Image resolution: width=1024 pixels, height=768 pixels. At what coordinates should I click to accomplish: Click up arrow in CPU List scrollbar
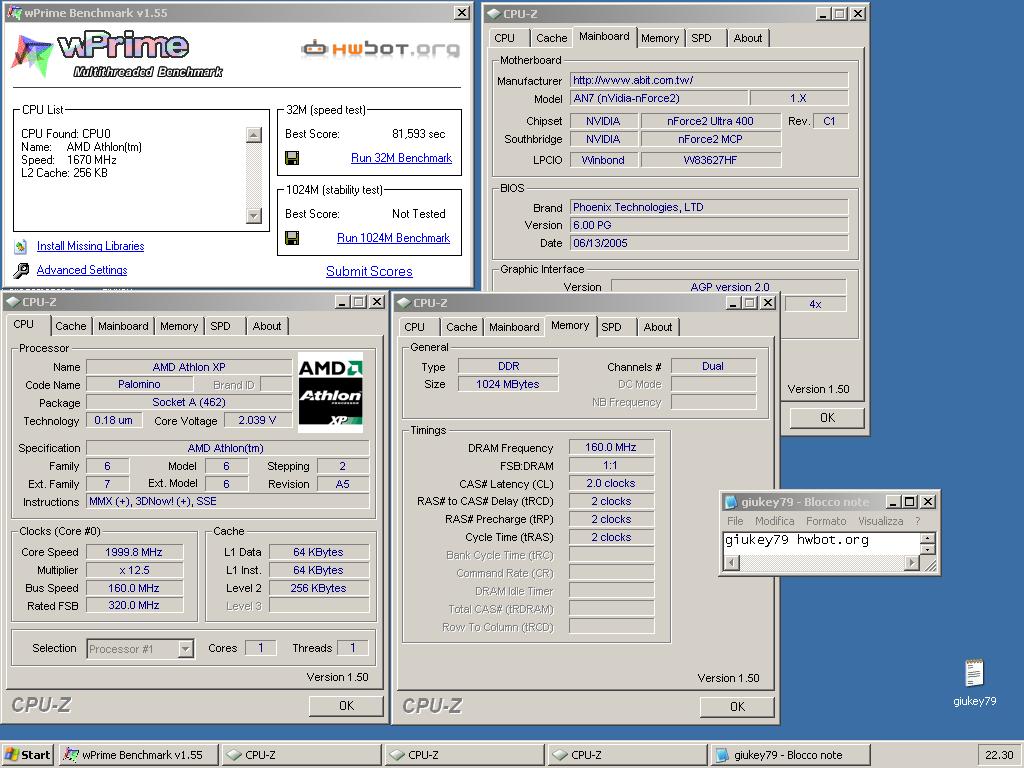click(x=254, y=135)
